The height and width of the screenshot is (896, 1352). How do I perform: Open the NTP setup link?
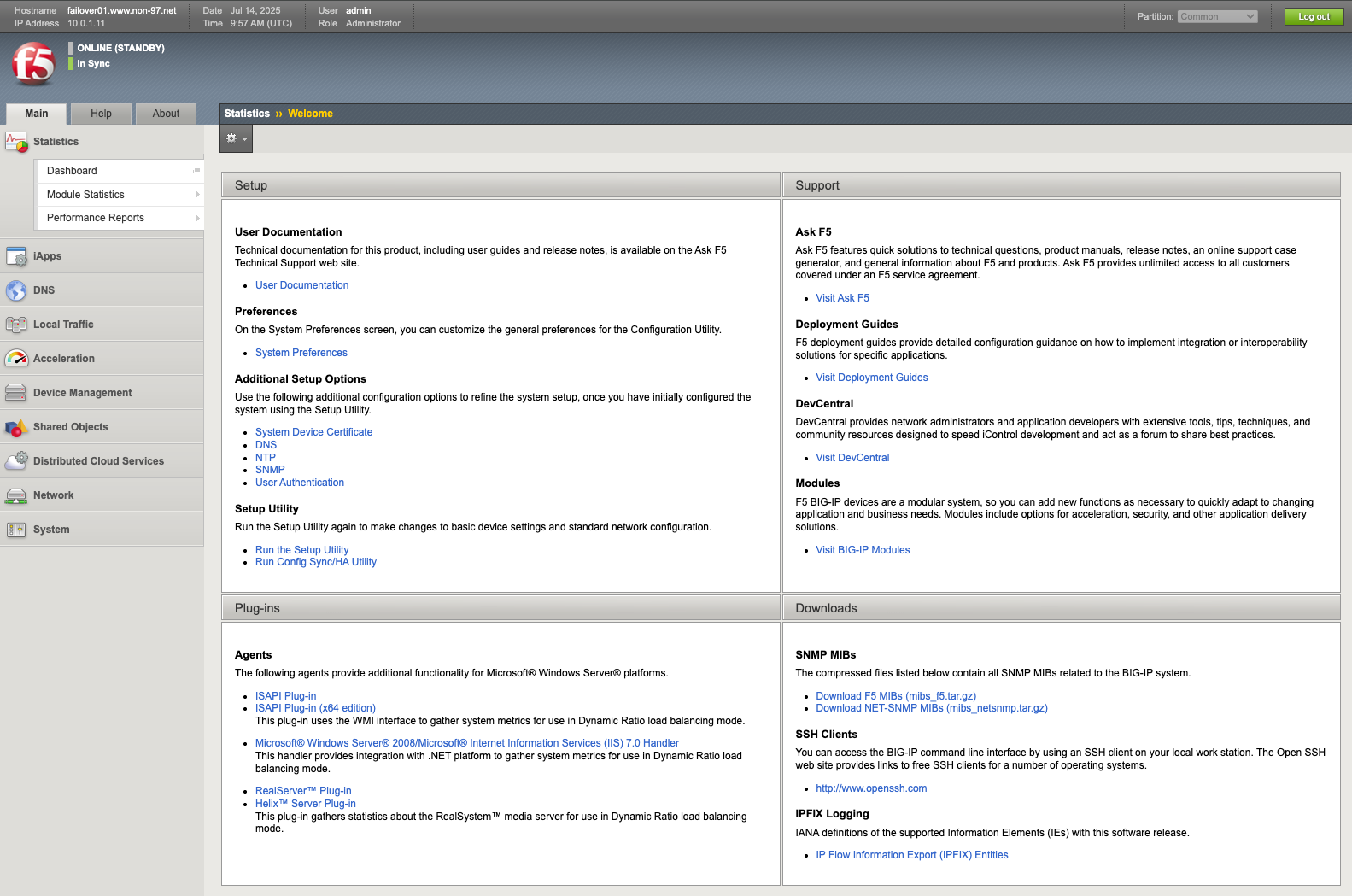tap(265, 458)
